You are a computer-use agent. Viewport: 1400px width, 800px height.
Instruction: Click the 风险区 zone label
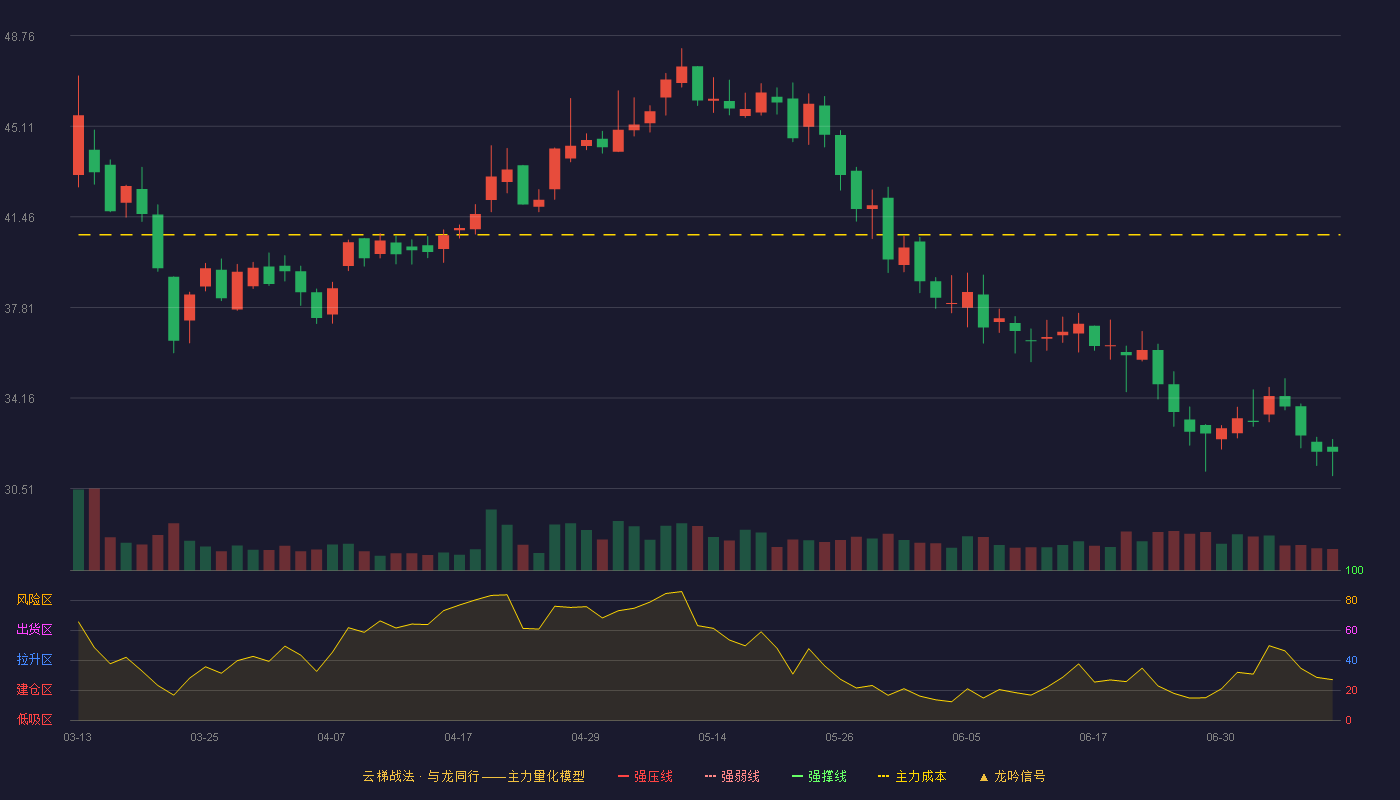click(x=34, y=600)
